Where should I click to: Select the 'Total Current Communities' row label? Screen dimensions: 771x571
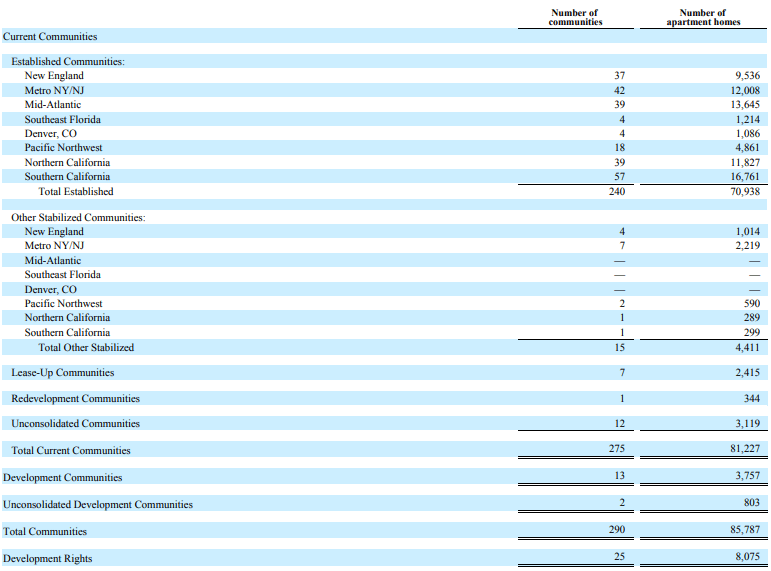point(71,451)
